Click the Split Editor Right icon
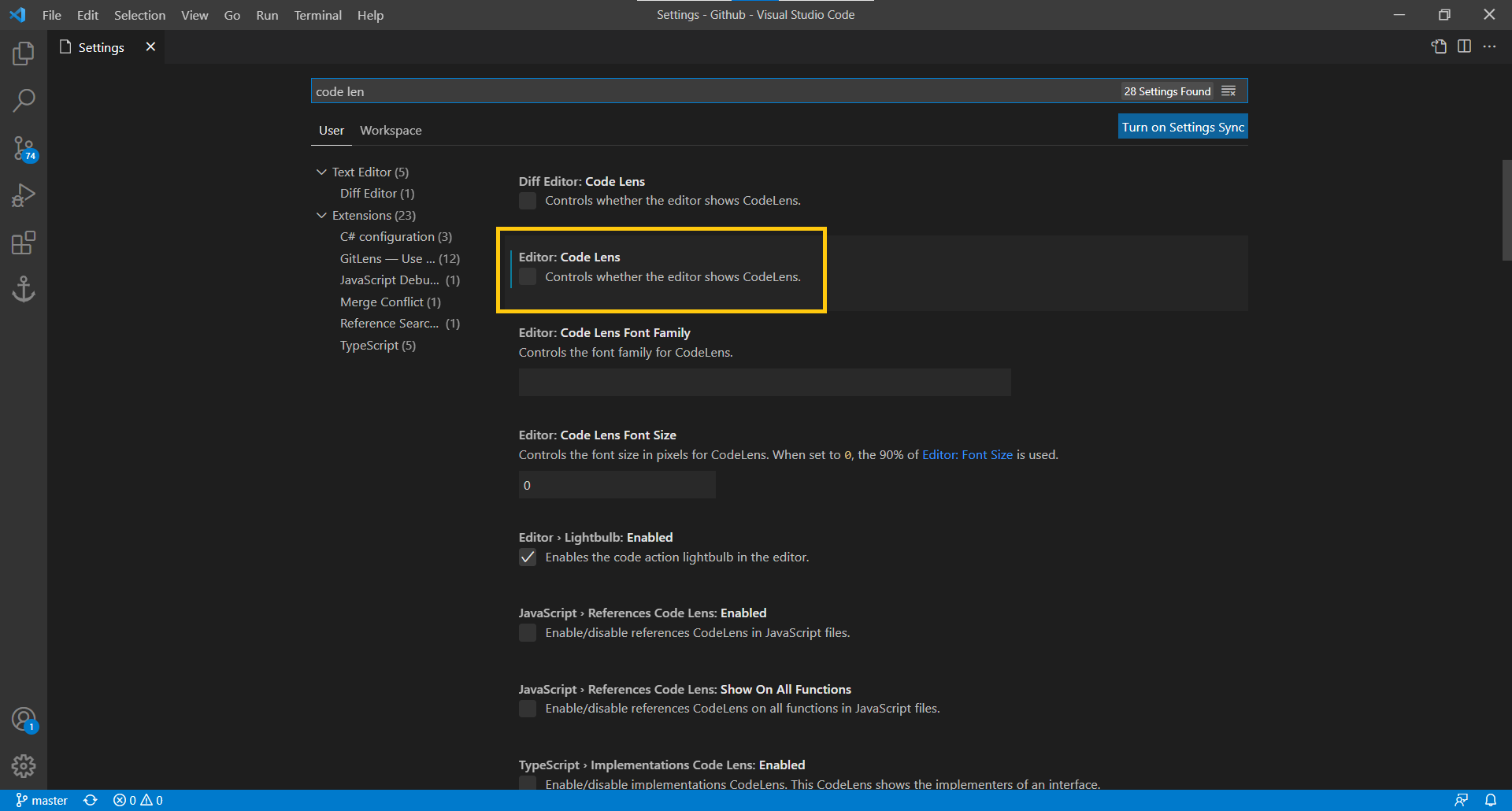 click(x=1464, y=46)
